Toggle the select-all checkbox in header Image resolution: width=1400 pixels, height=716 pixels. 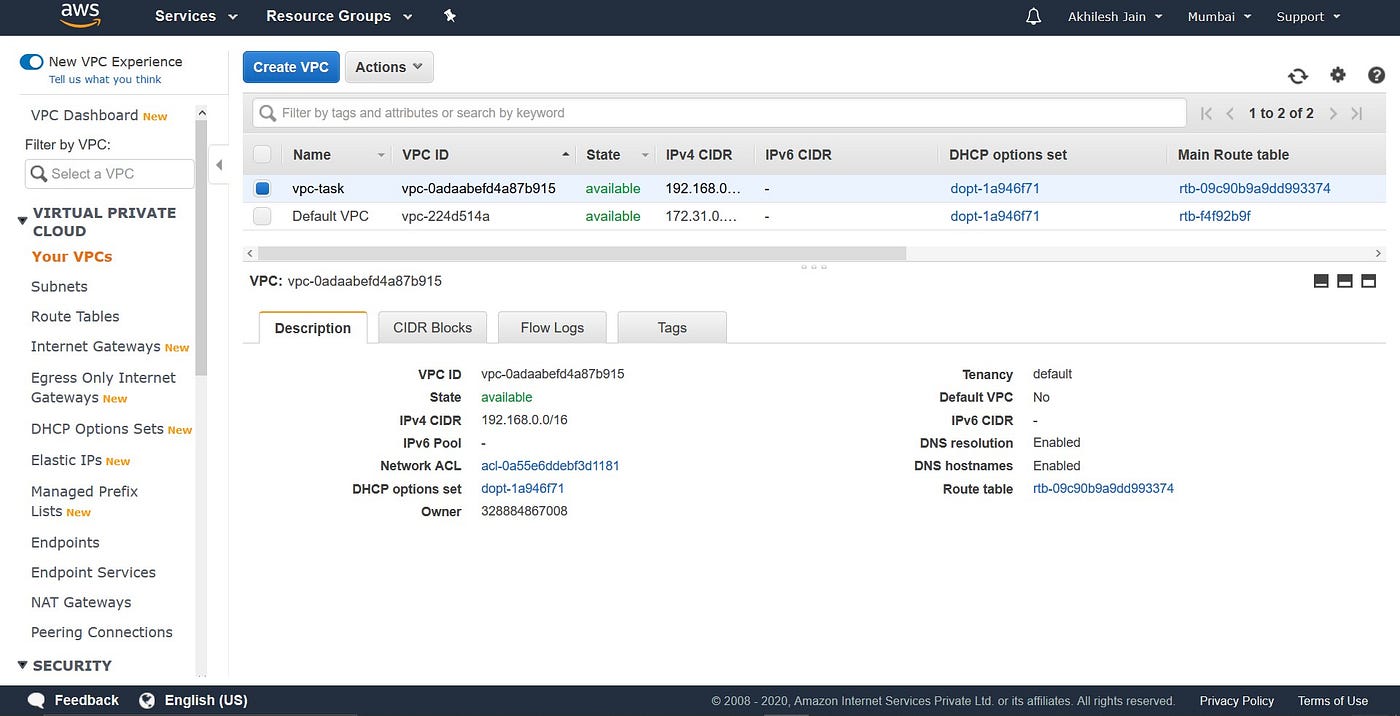point(262,154)
